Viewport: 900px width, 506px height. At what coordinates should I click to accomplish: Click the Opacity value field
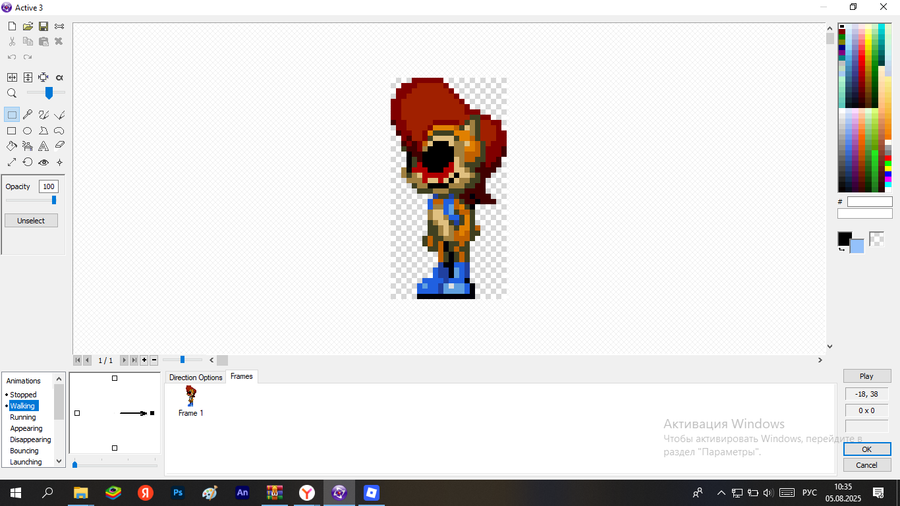tap(48, 186)
